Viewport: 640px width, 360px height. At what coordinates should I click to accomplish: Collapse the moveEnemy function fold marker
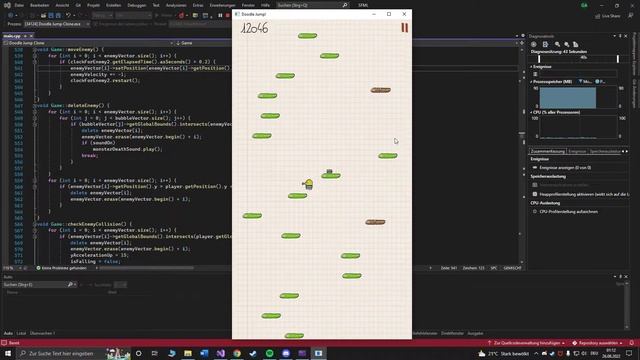(35, 49)
